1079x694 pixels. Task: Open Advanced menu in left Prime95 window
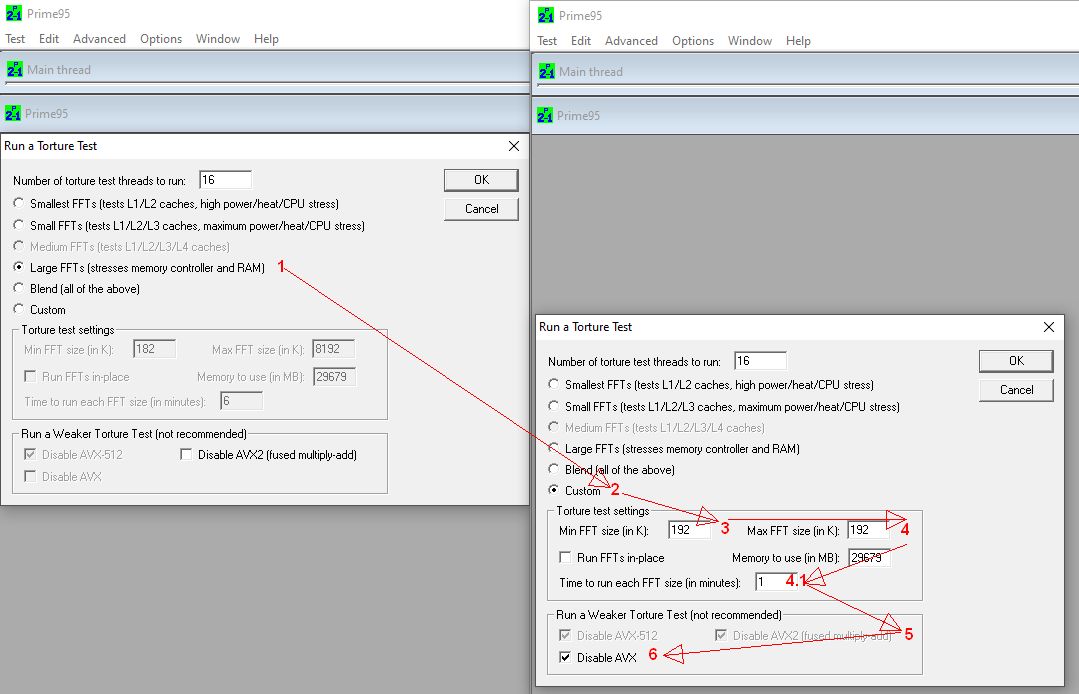[x=99, y=39]
